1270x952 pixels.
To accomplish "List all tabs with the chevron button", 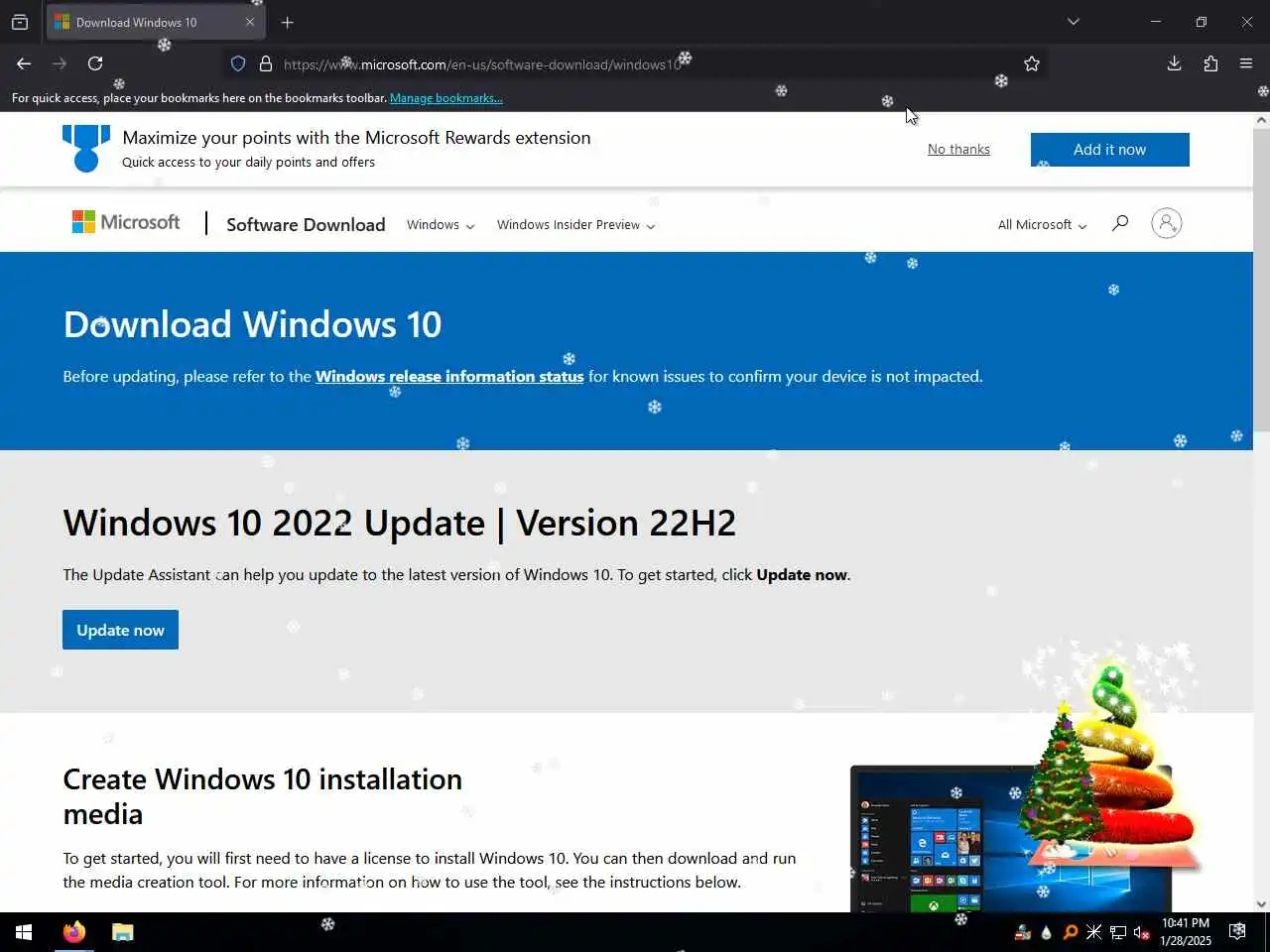I will coord(1073,22).
